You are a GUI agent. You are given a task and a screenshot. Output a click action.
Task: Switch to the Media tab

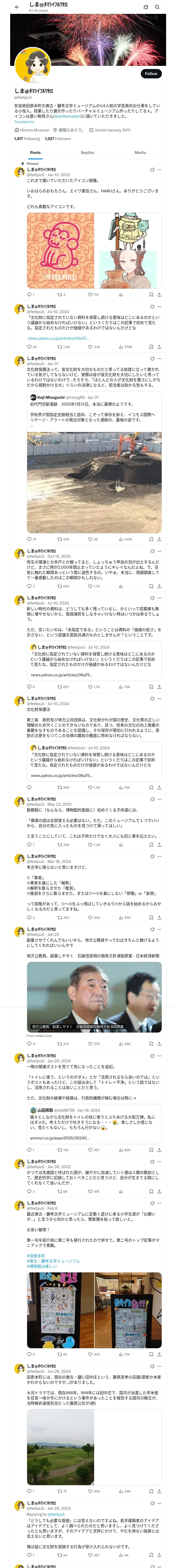point(140,153)
